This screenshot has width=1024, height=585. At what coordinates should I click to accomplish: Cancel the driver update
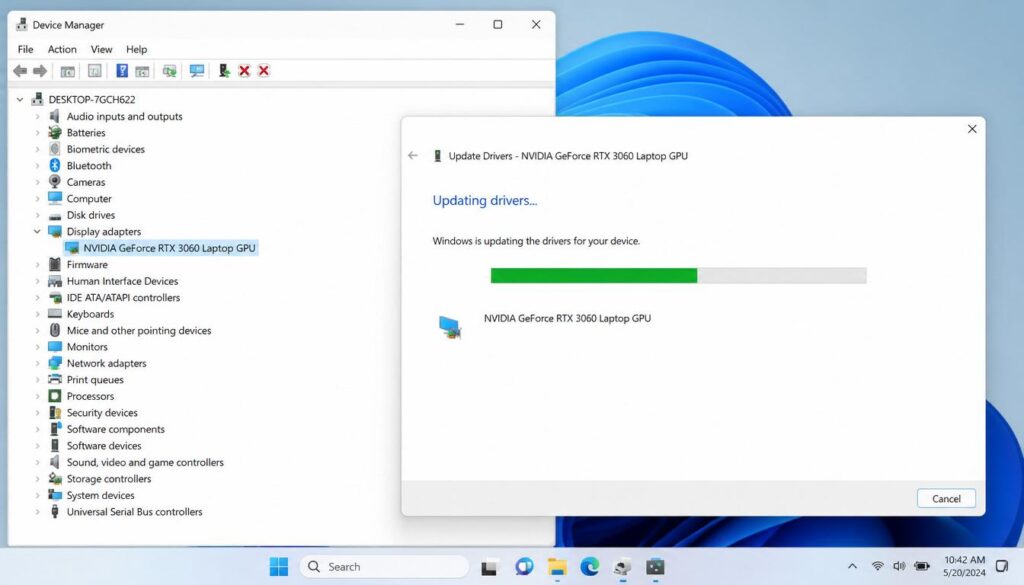click(946, 498)
